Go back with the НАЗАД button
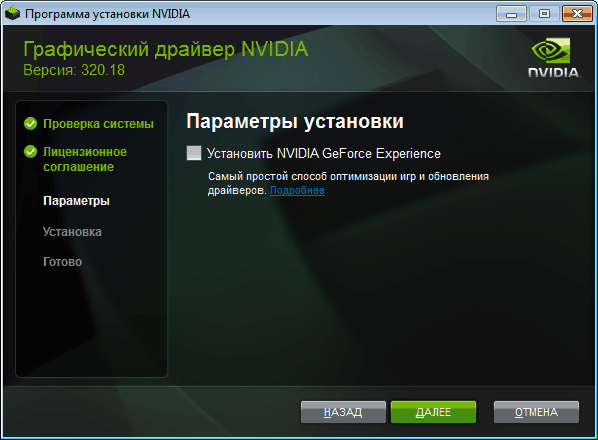This screenshot has height=440, width=598. point(343,412)
